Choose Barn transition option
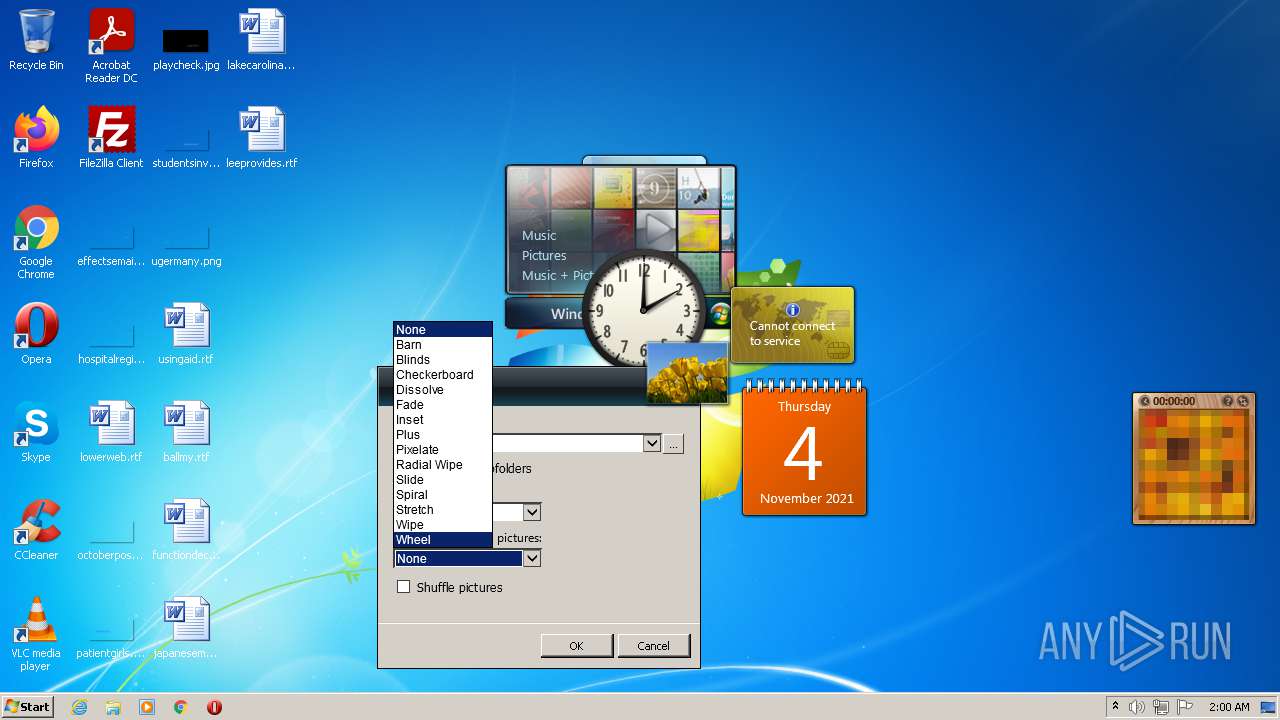1280x720 pixels. click(x=443, y=345)
